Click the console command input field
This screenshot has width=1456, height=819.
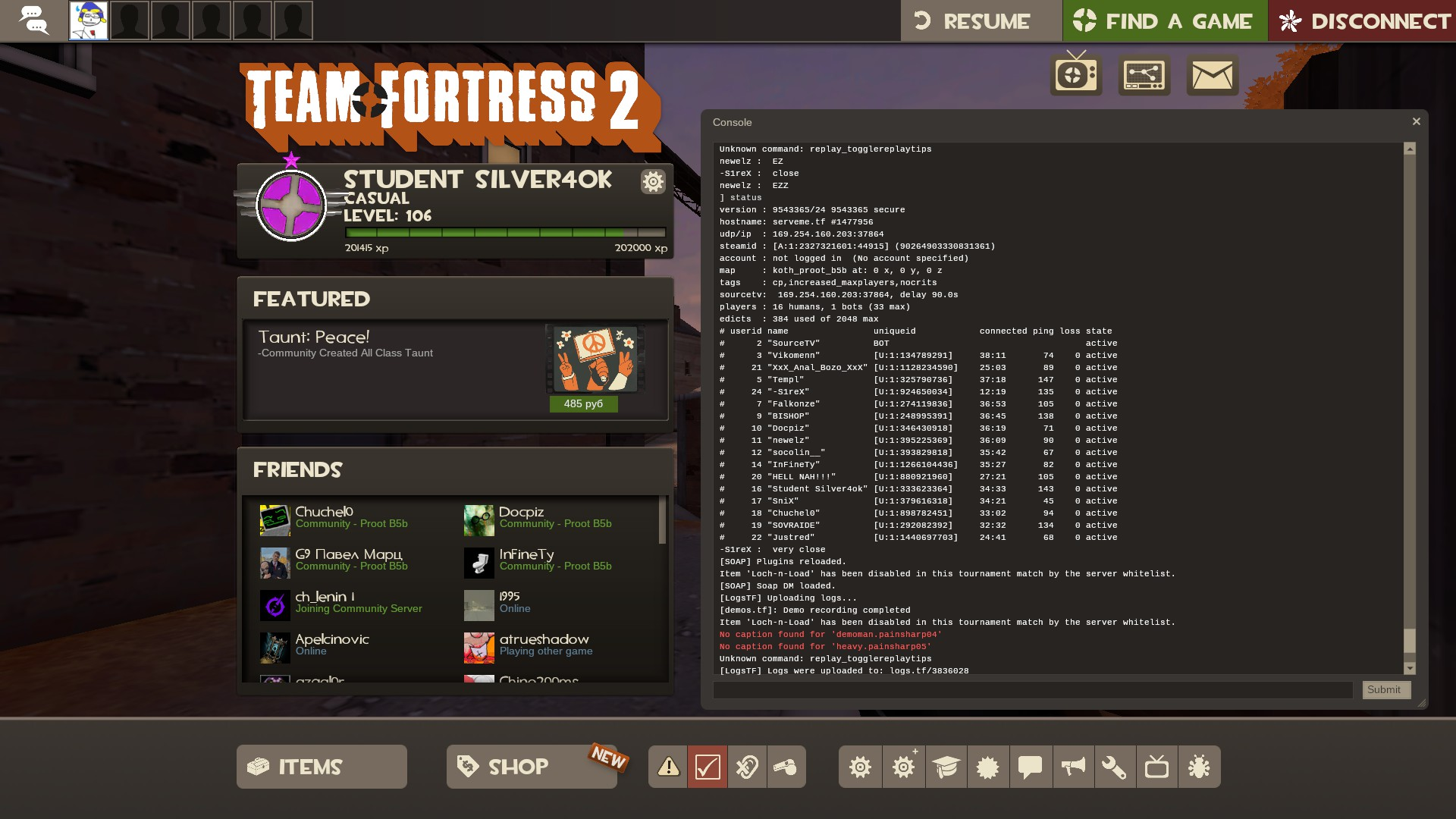(1033, 689)
